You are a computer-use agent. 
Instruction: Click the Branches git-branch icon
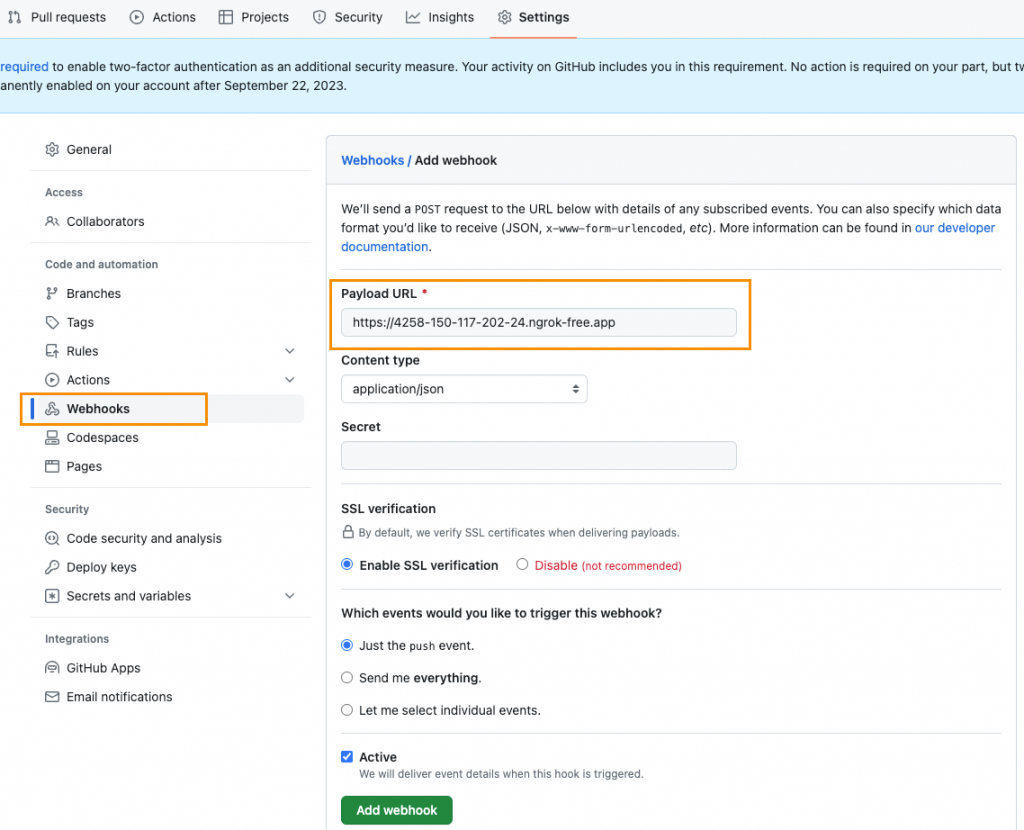(x=52, y=293)
